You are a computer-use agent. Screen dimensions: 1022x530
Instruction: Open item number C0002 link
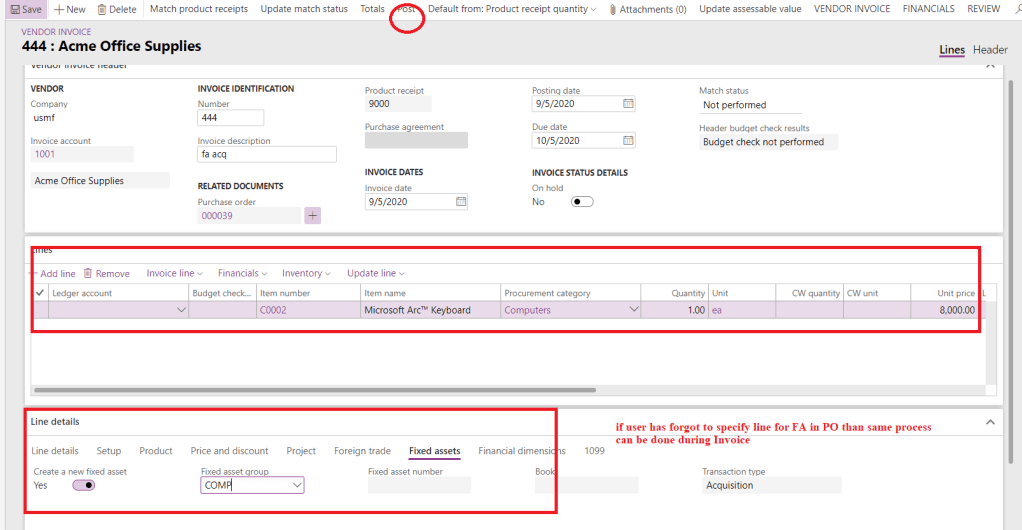(273, 310)
